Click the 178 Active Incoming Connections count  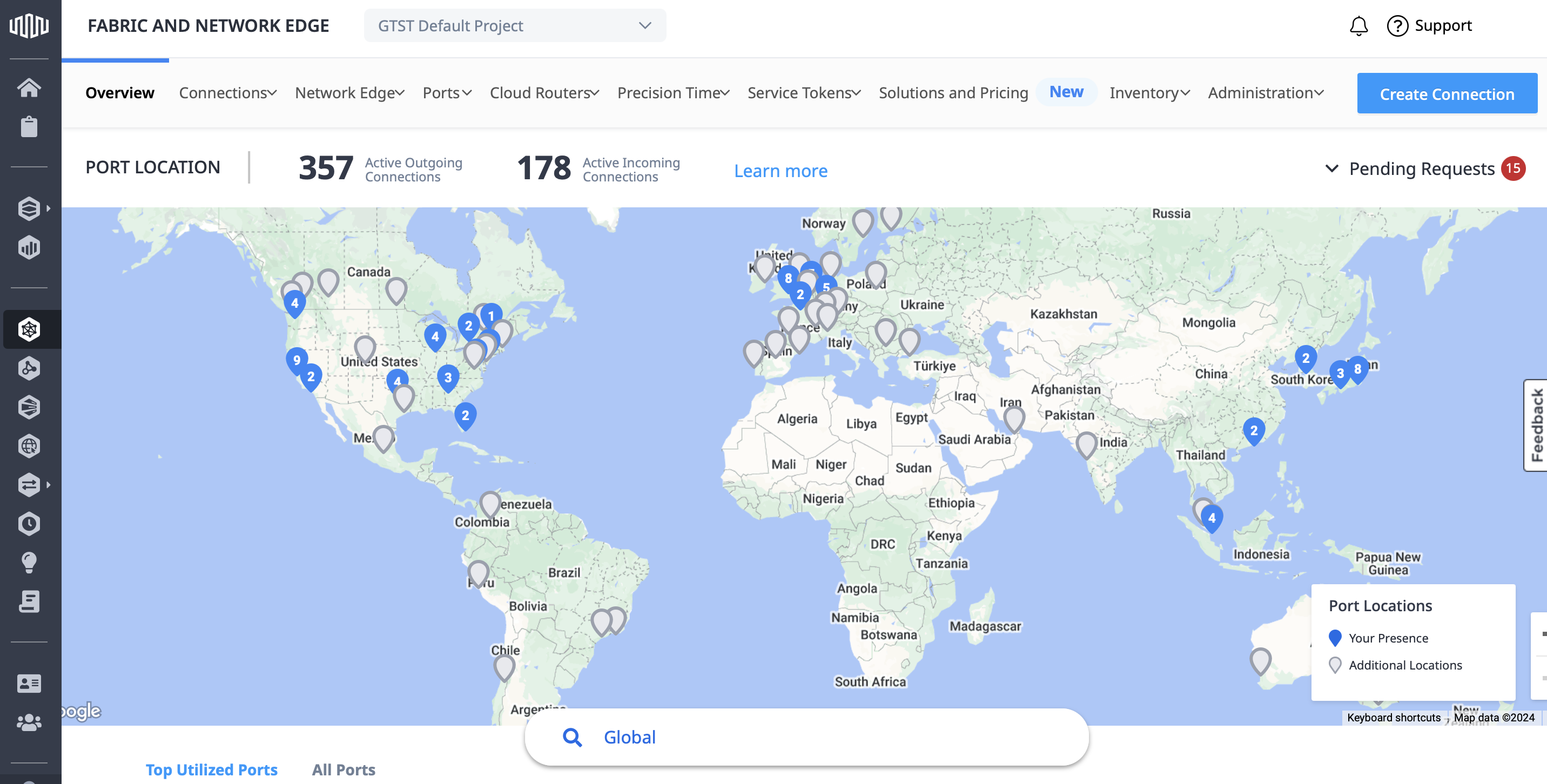click(544, 168)
